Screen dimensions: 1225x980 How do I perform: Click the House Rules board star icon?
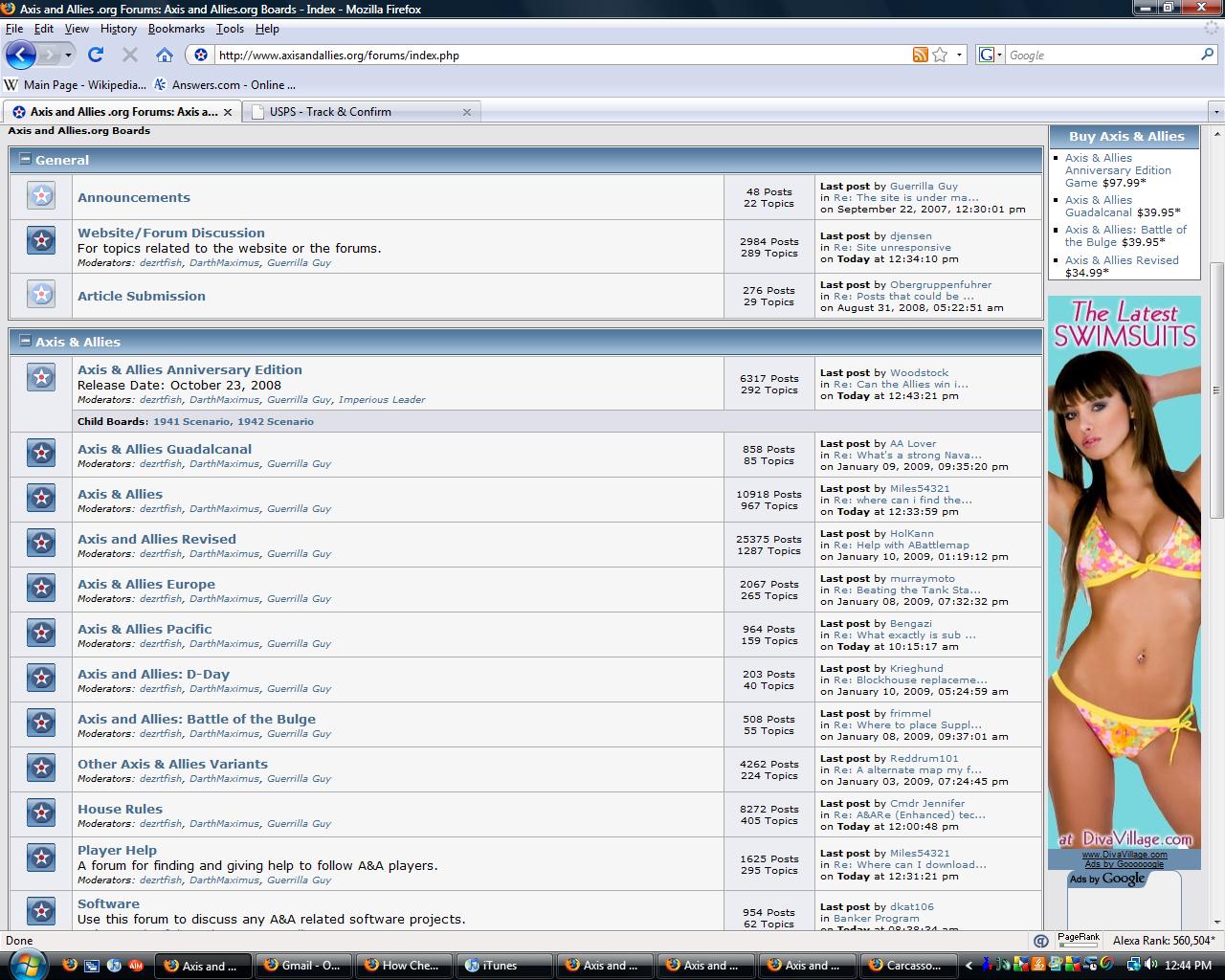pyautogui.click(x=41, y=813)
